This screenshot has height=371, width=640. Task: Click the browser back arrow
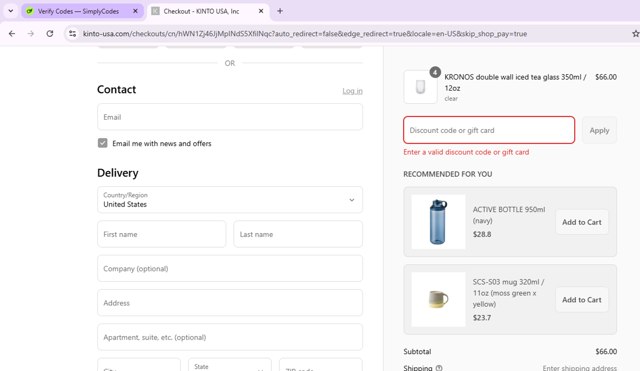(x=12, y=34)
